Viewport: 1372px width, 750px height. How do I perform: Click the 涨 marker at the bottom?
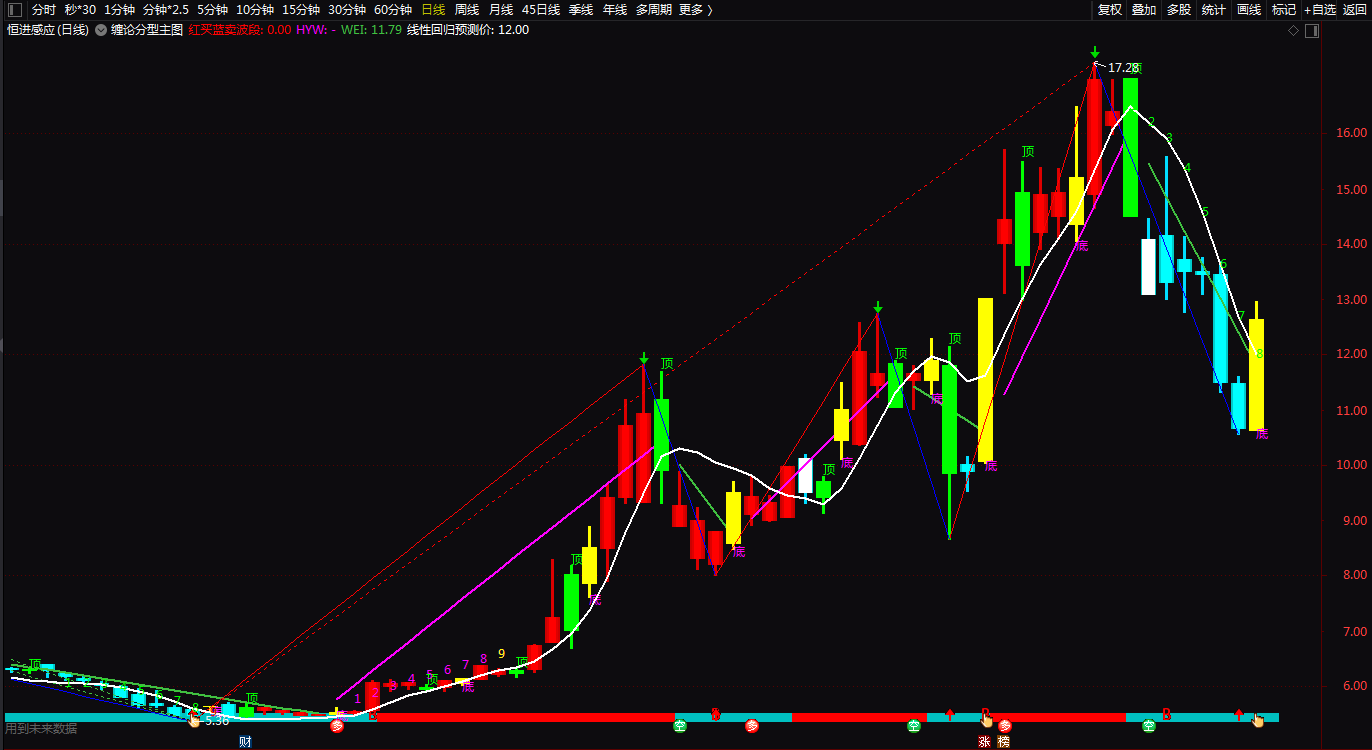[984, 742]
